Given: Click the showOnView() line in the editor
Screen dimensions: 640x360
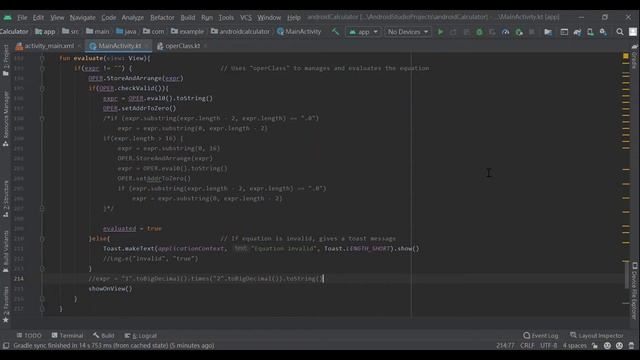Looking at the screenshot, I should click(x=110, y=289).
